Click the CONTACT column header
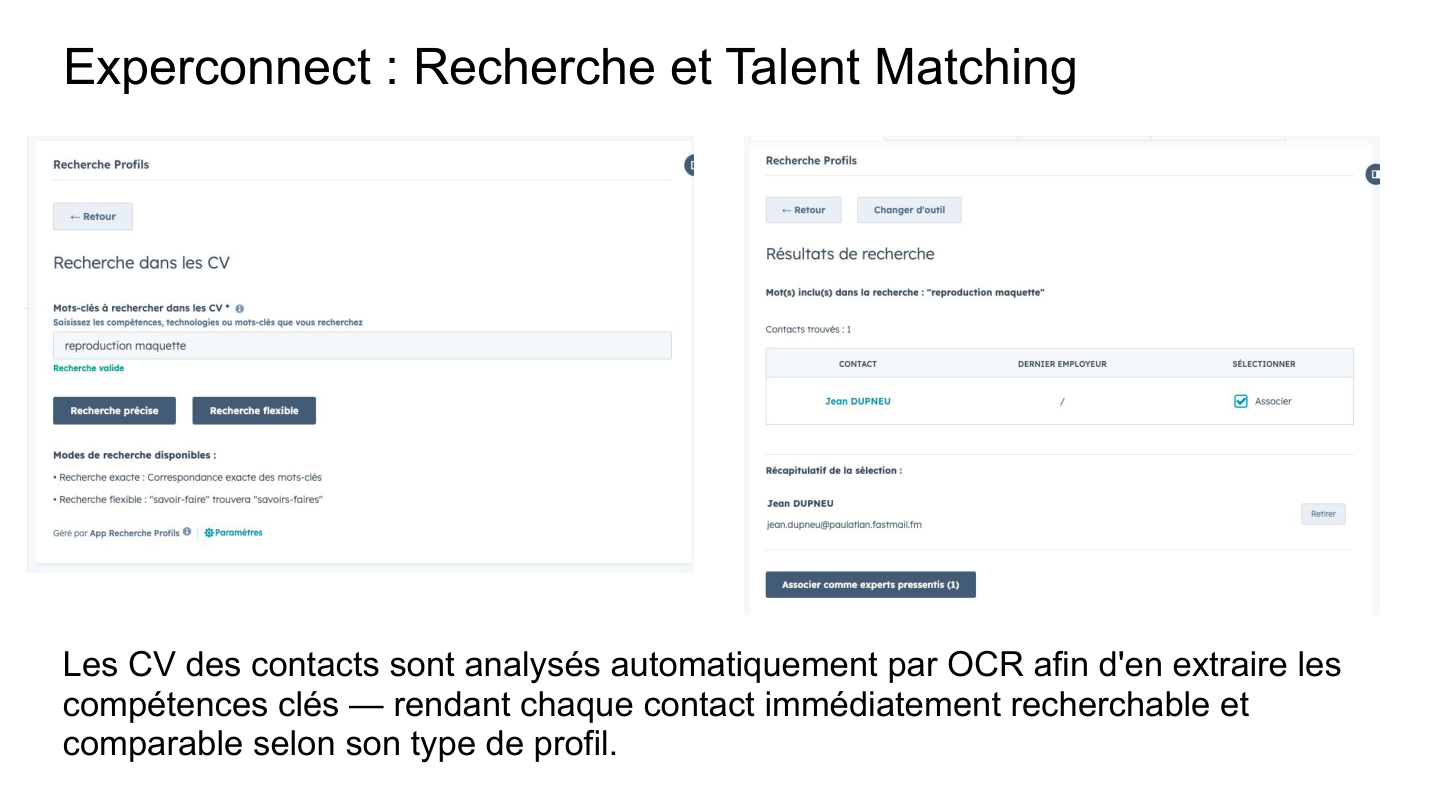 tap(857, 364)
